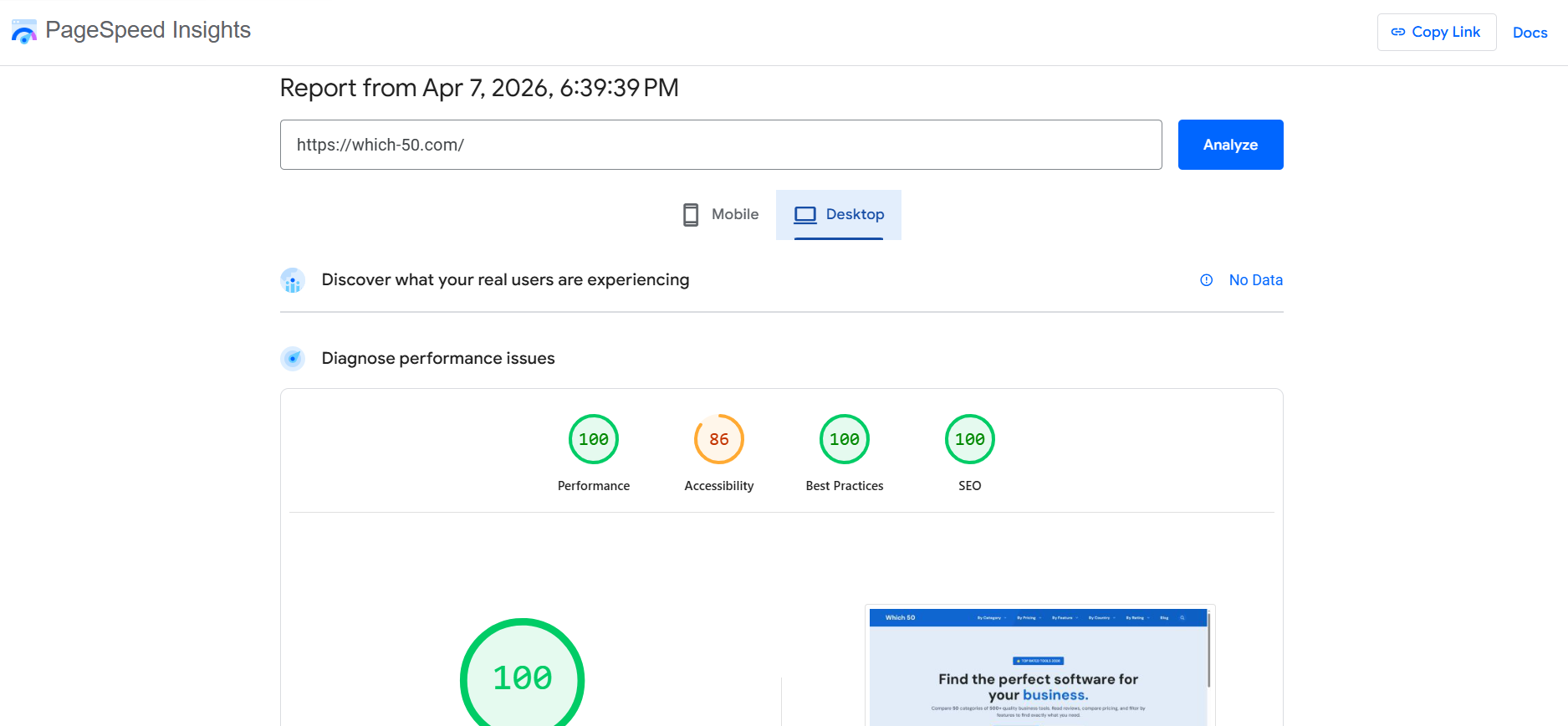
Task: Open the Which 50 page screenshot thumbnail
Action: [1037, 669]
